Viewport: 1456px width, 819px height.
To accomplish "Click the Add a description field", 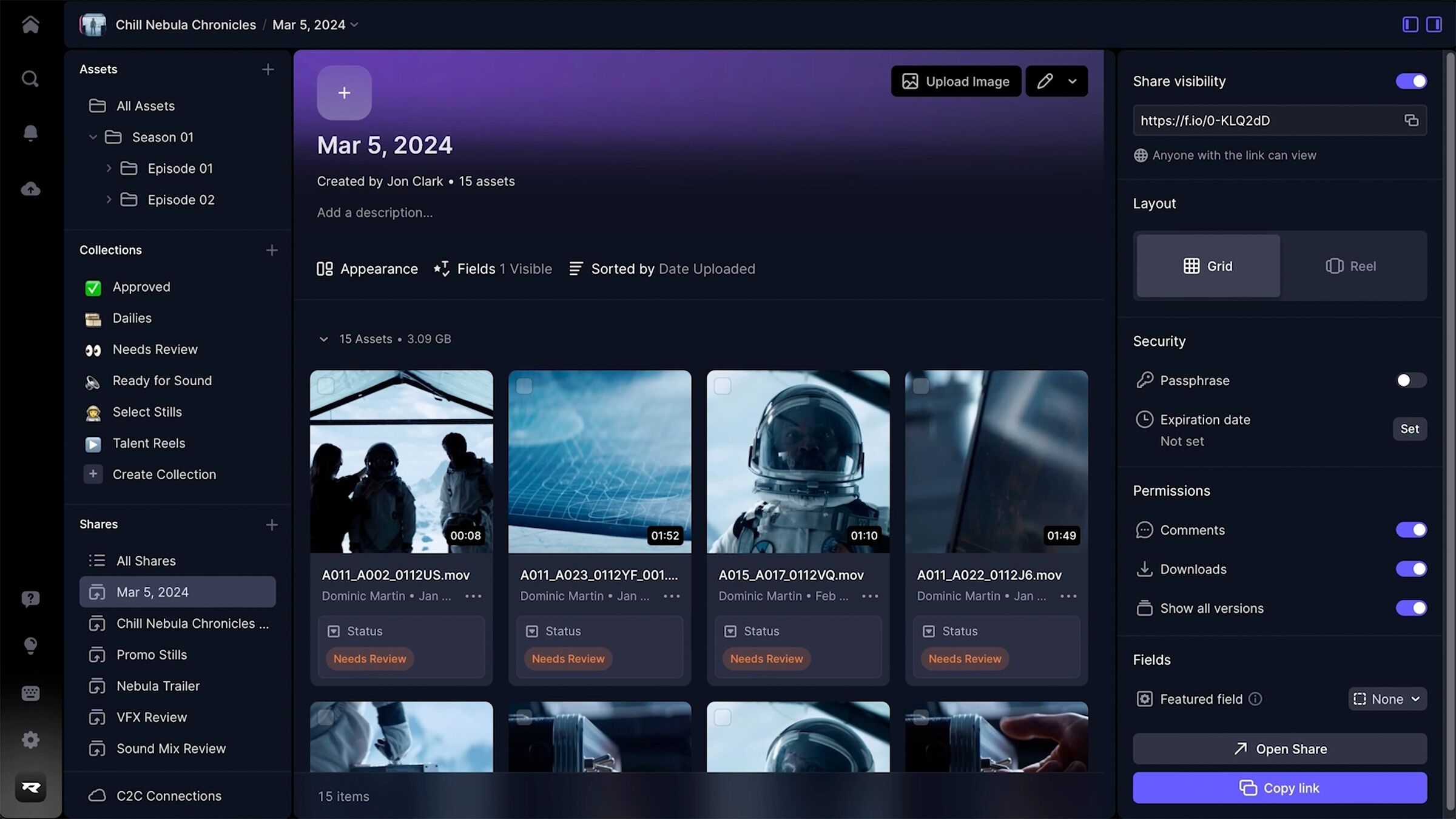I will click(374, 212).
